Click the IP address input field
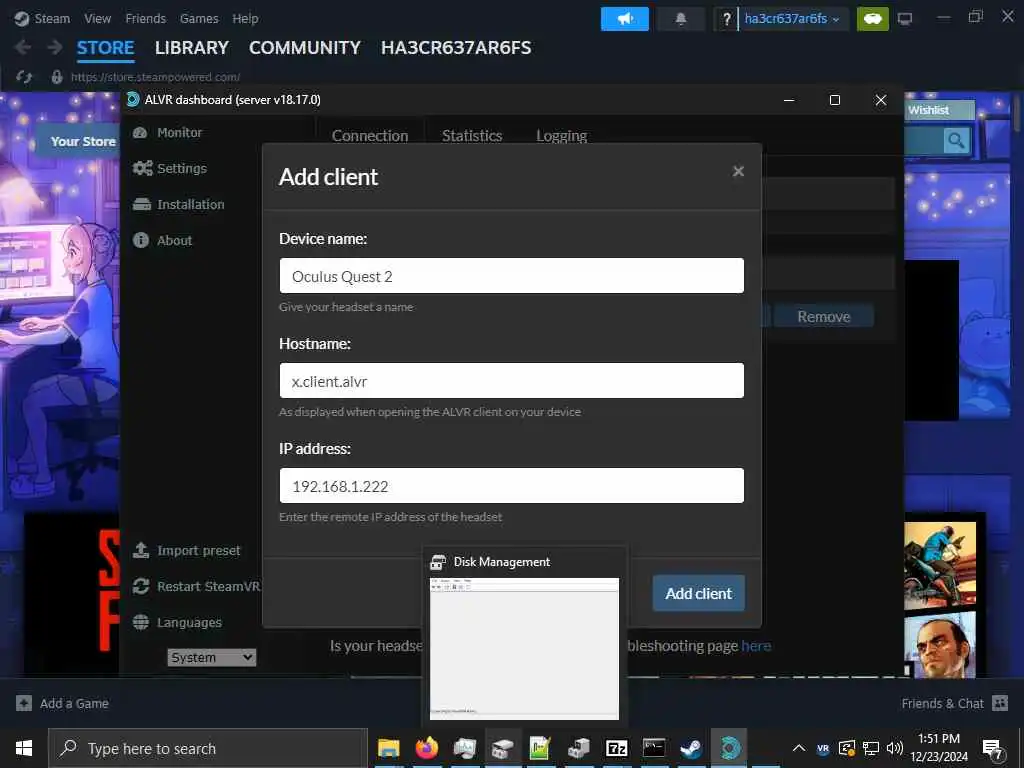Screen dimensions: 1024x768 [511, 486]
